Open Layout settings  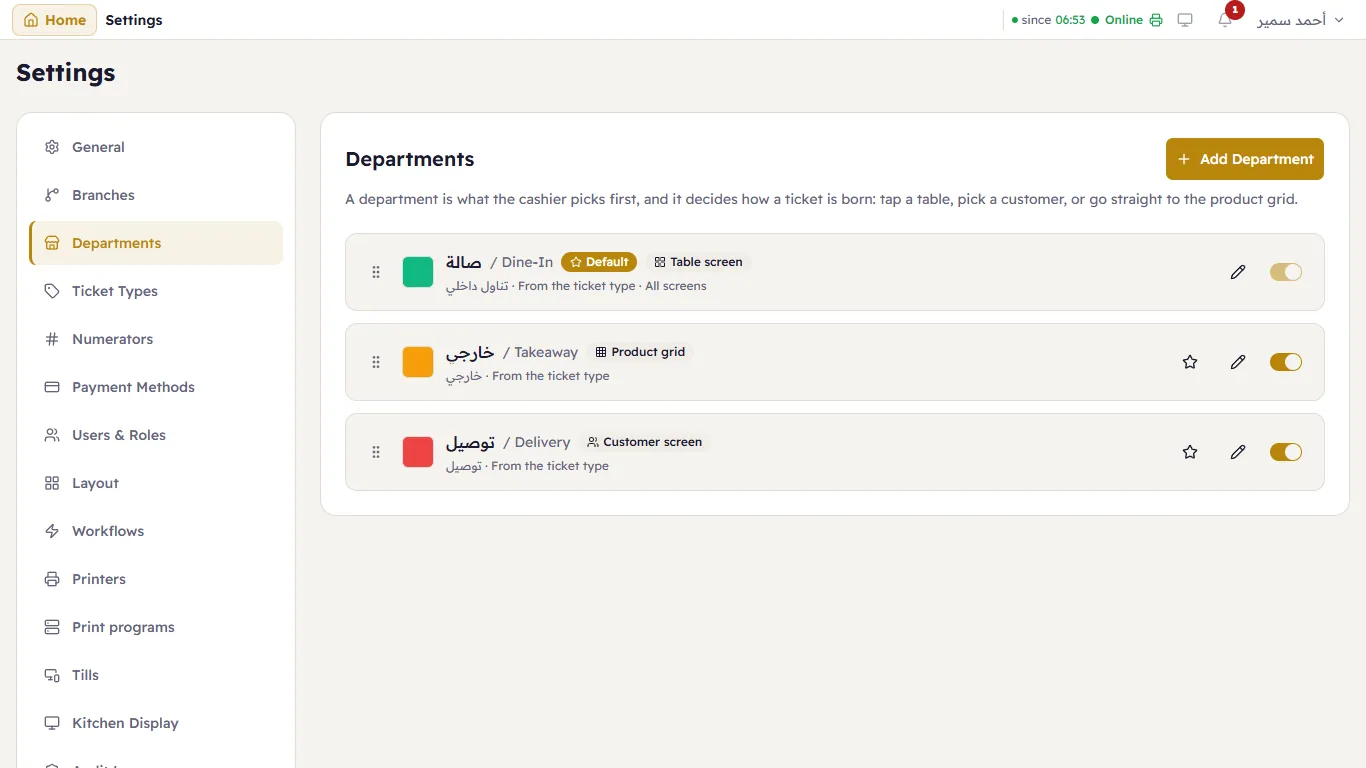[x=156, y=483]
